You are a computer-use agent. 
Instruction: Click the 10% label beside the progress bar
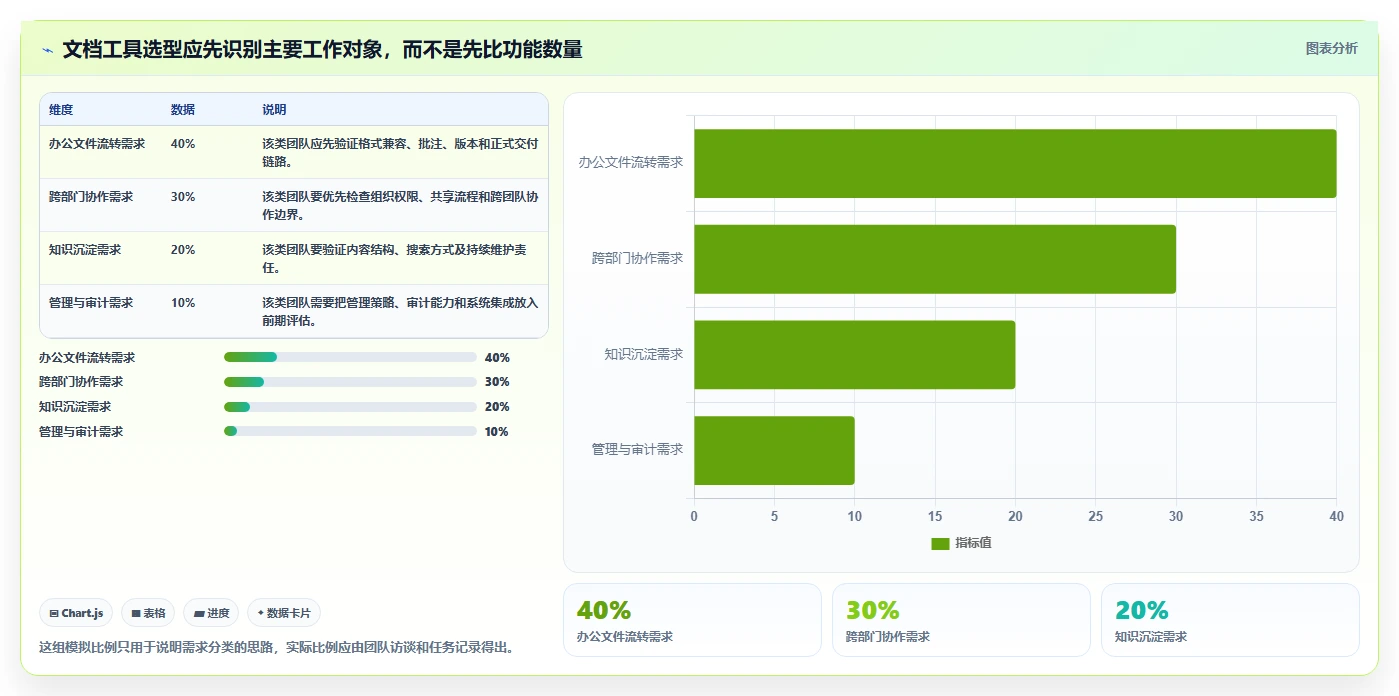pos(497,432)
